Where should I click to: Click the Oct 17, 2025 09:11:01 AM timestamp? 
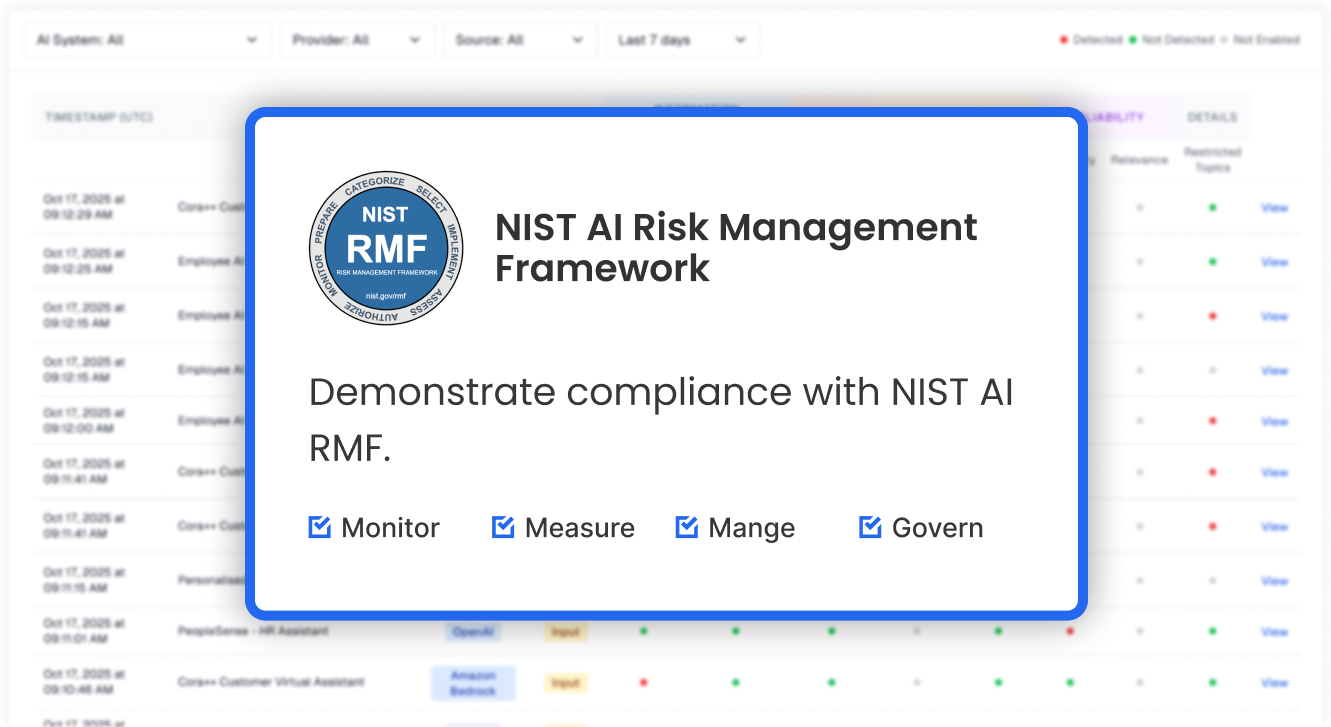84,632
